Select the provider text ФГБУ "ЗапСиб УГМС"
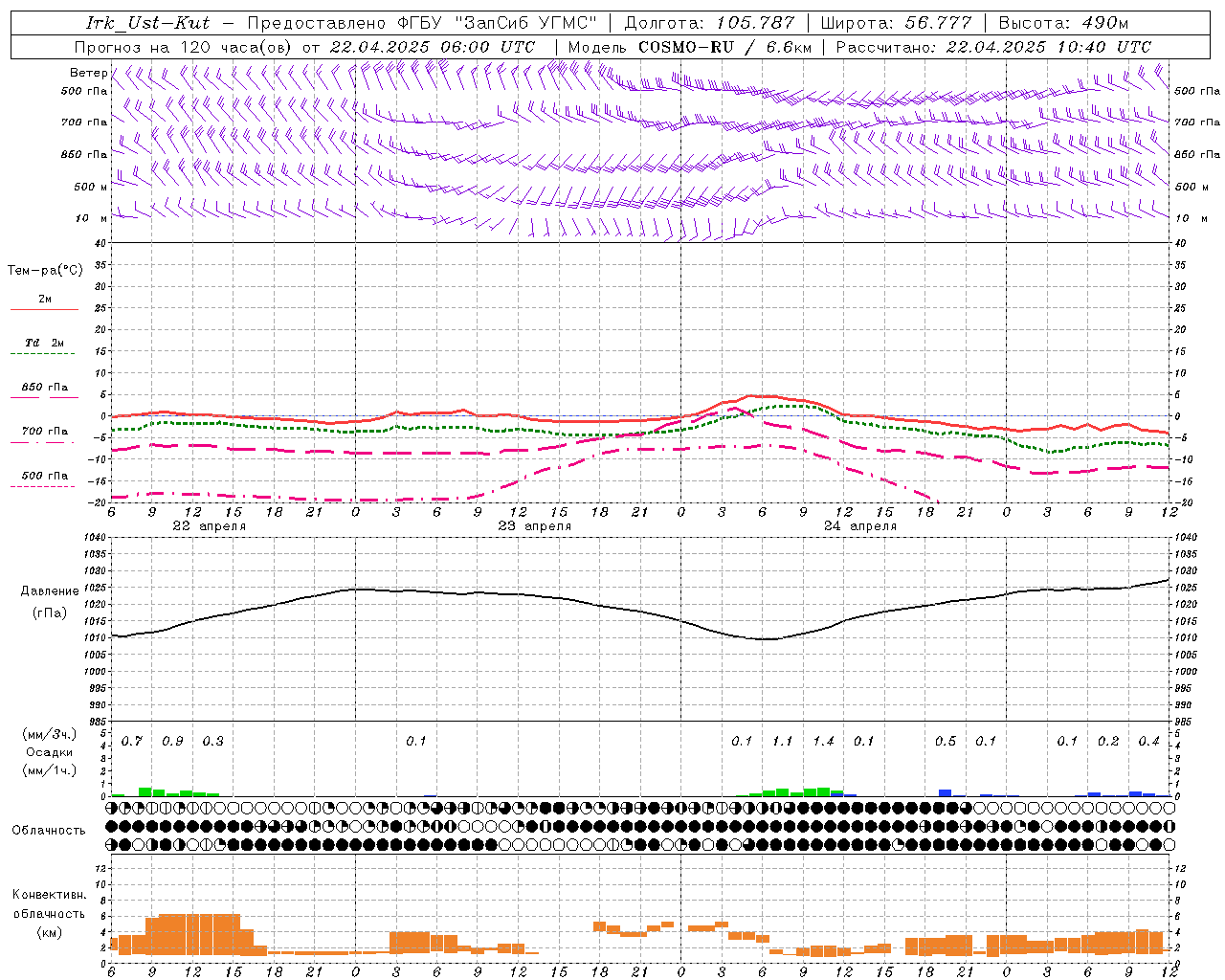Viewport: 1225px width, 980px height. click(497, 23)
